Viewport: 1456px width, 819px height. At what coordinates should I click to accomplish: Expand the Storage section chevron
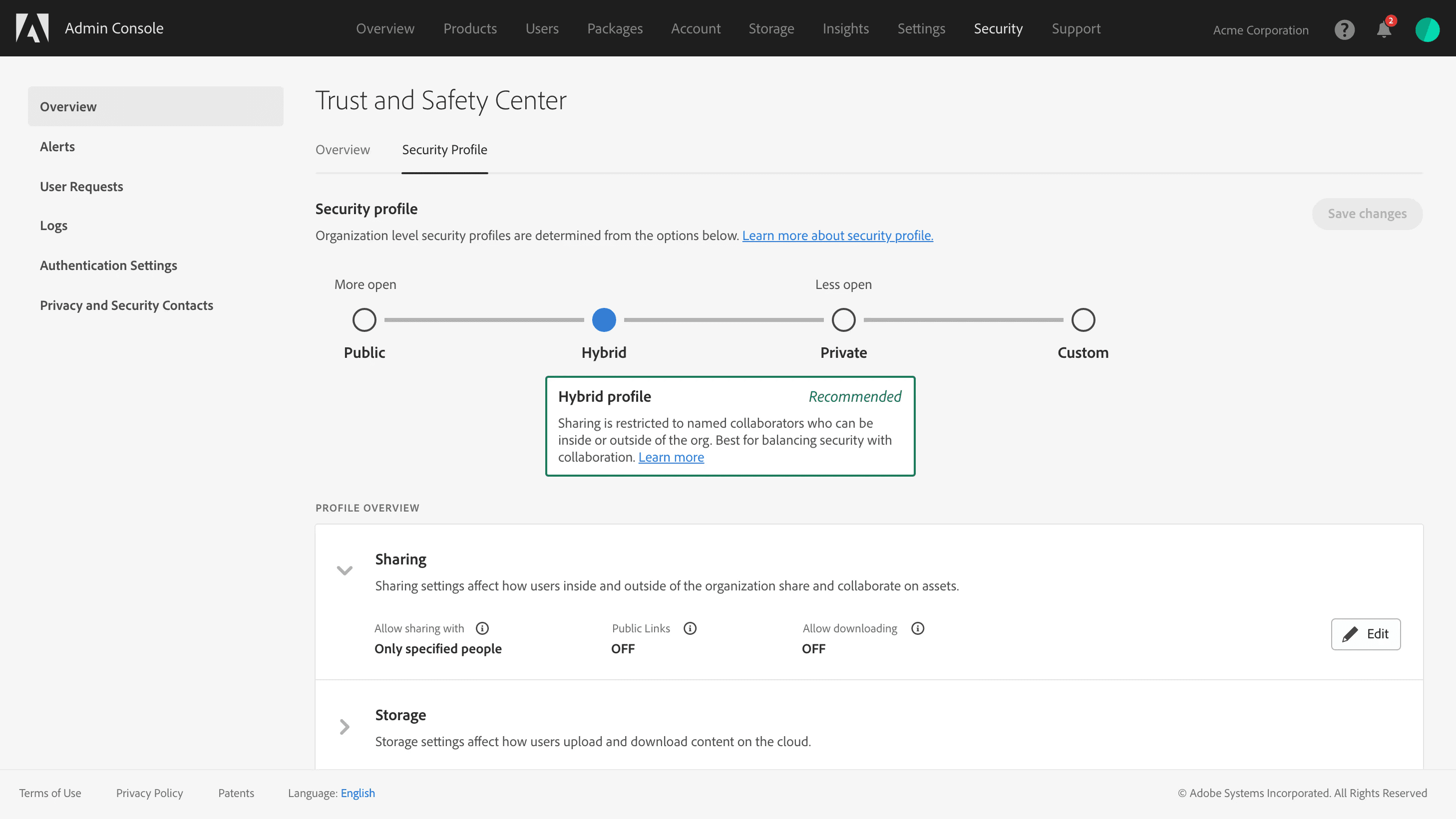coord(344,726)
